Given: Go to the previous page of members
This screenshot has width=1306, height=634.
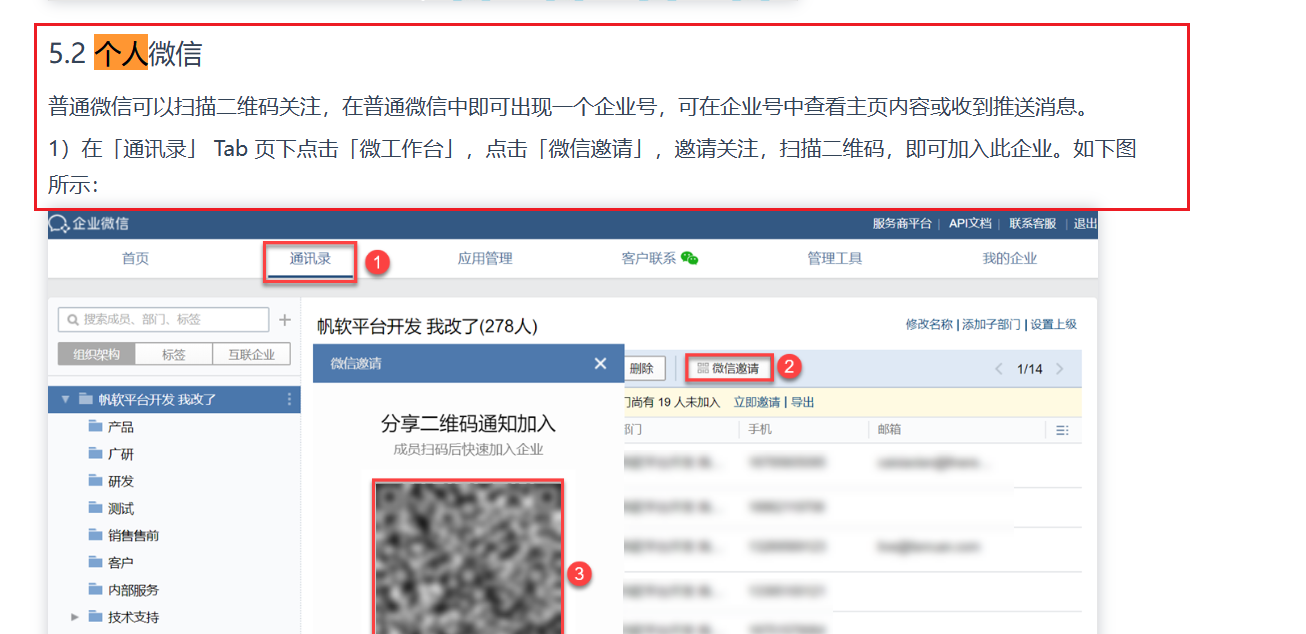Looking at the screenshot, I should pos(998,369).
